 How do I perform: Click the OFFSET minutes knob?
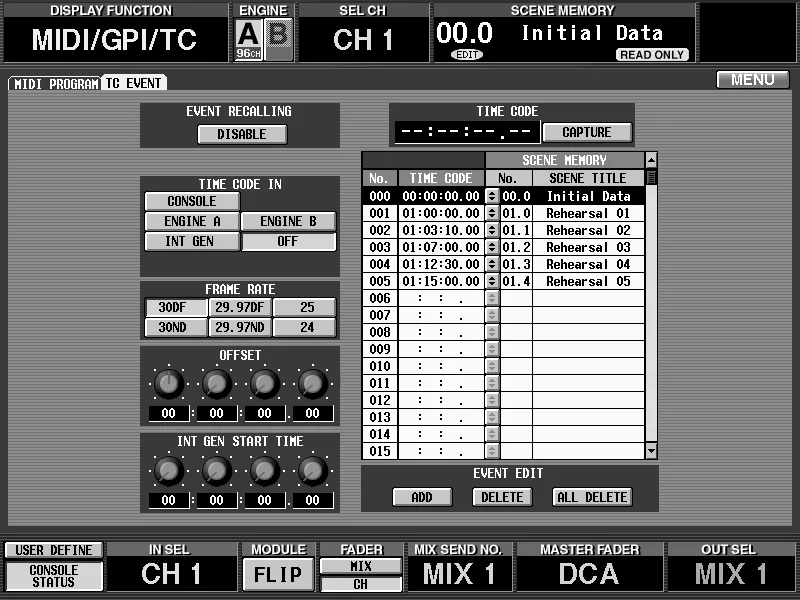(x=217, y=384)
